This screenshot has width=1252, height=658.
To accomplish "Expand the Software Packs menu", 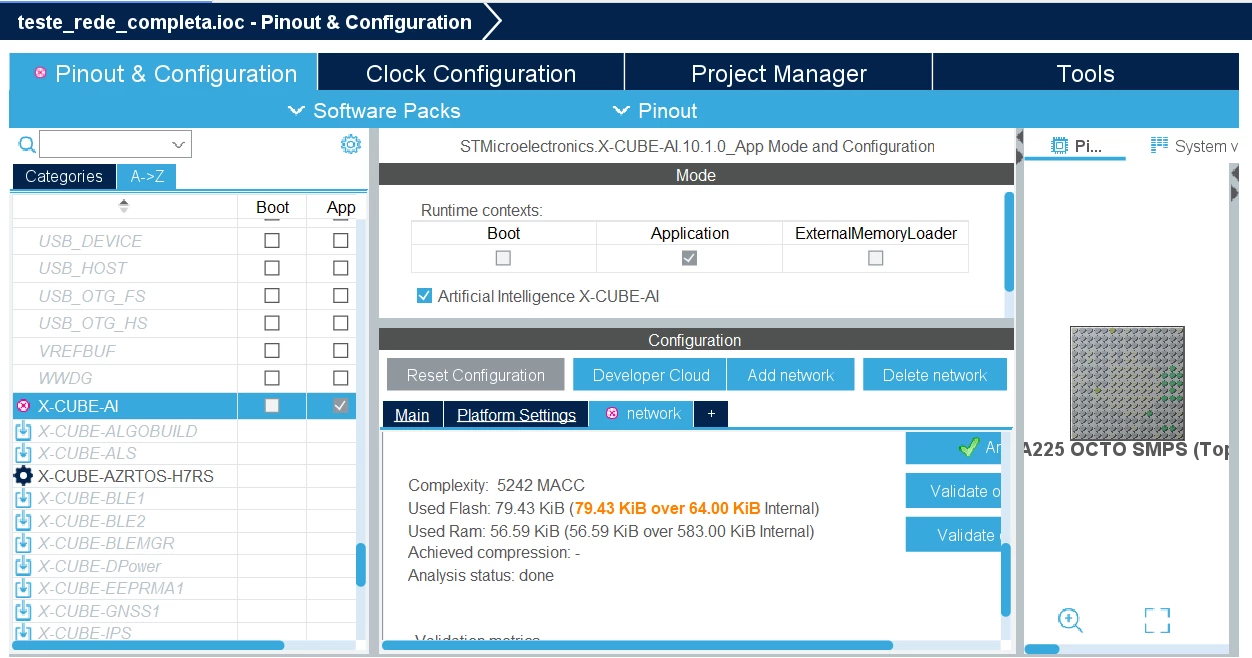I will pos(374,111).
